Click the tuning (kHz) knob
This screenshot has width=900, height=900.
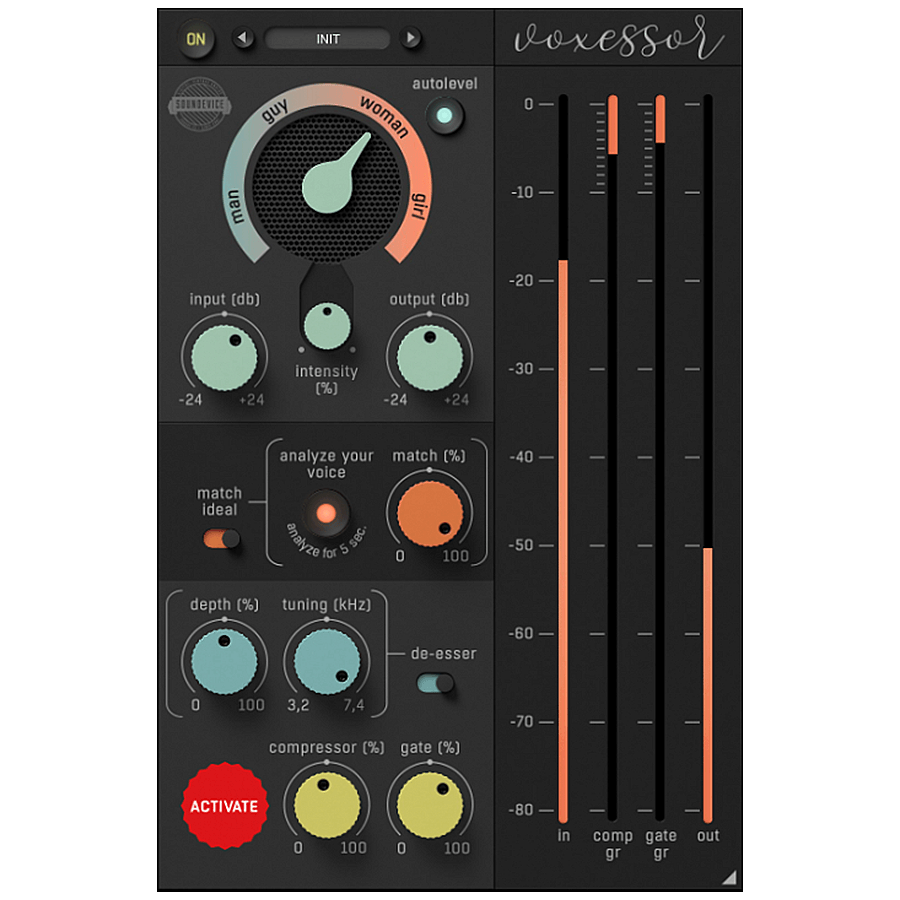tap(327, 662)
